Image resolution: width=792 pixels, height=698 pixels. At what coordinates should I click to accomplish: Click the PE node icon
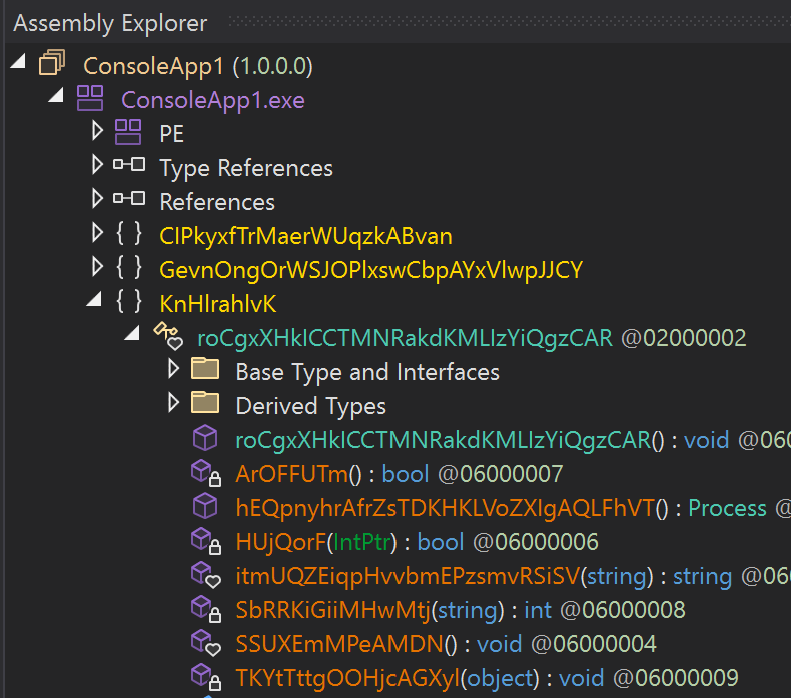coord(127,133)
